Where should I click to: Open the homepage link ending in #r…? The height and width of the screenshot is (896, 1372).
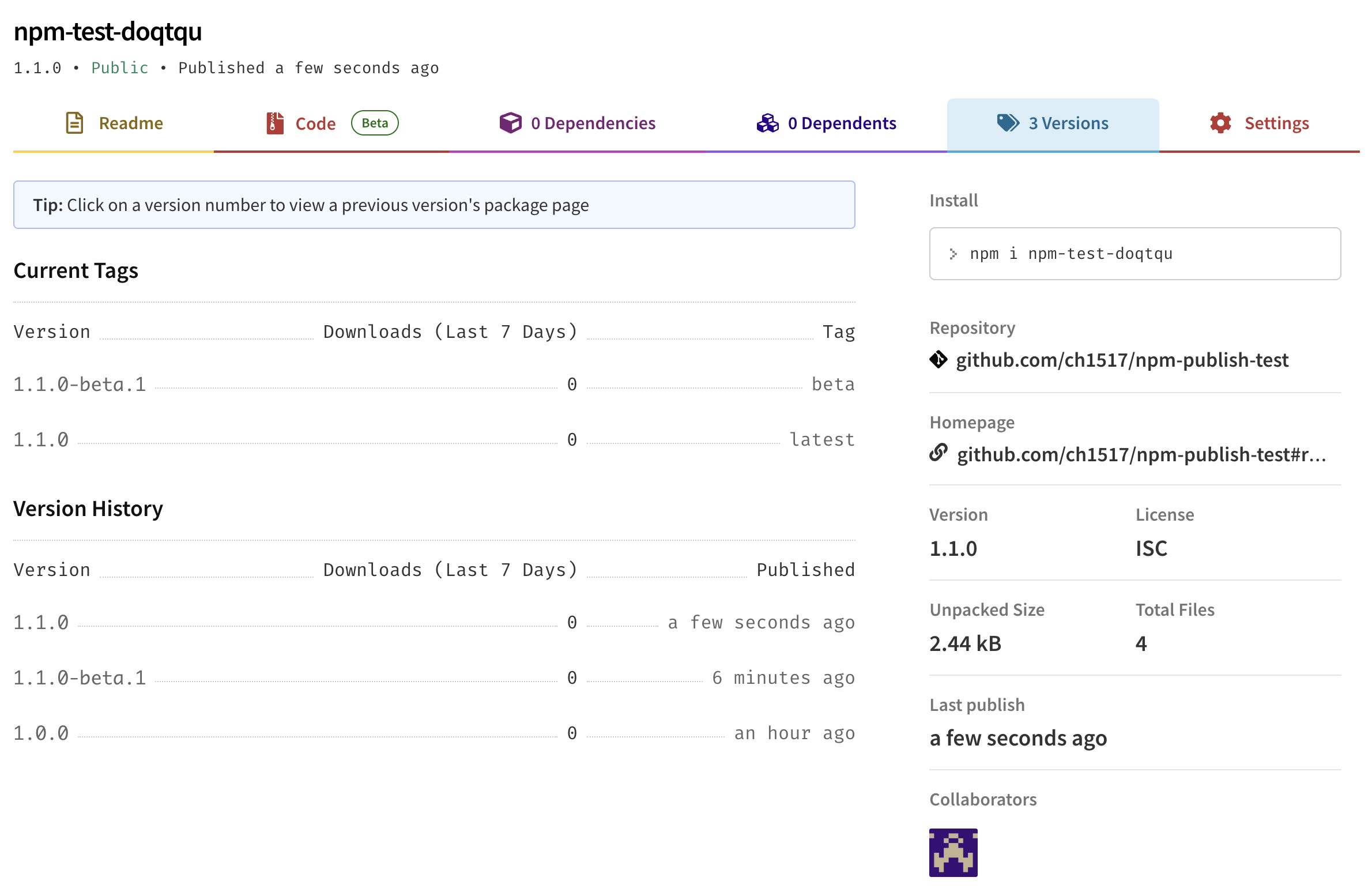pos(1141,455)
